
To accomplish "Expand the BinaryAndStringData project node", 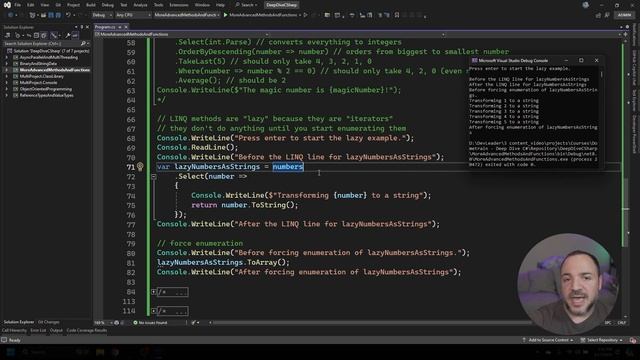I will point(7,64).
